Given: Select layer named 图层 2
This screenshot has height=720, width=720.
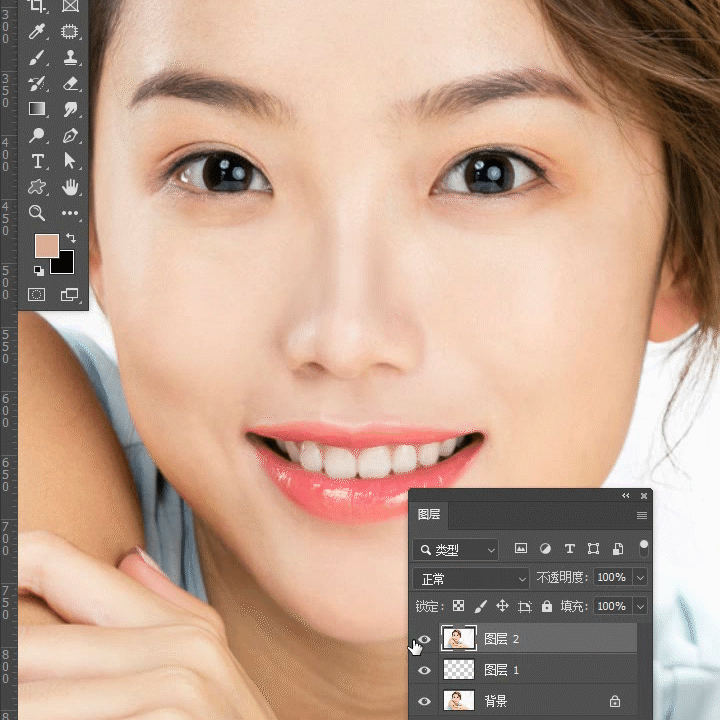Looking at the screenshot, I should [x=501, y=639].
